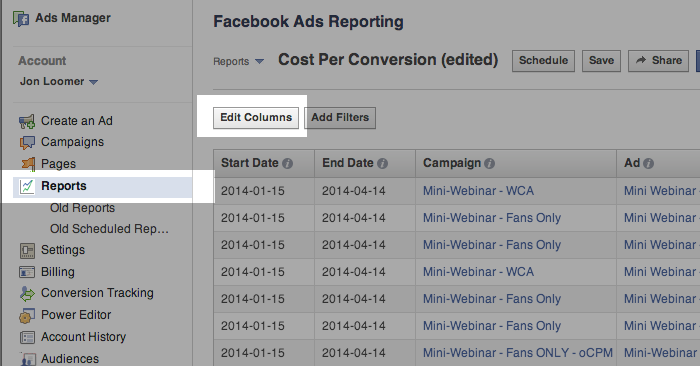Open the Reports dropdown beside report title
The width and height of the screenshot is (700, 366).
coord(238,62)
